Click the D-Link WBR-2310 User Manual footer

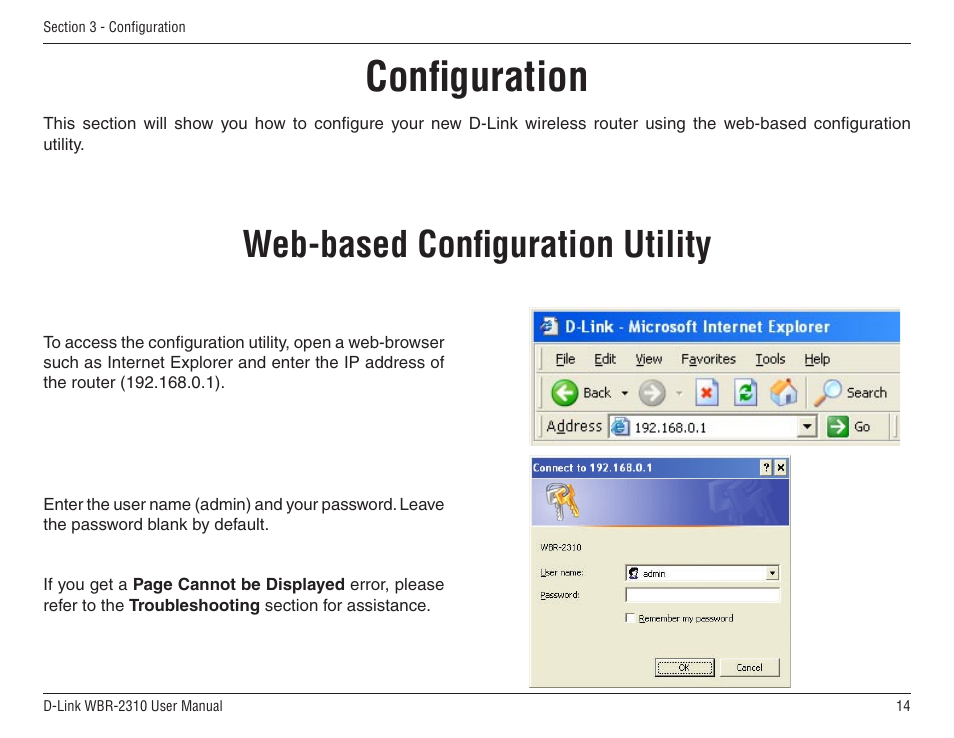coord(133,706)
